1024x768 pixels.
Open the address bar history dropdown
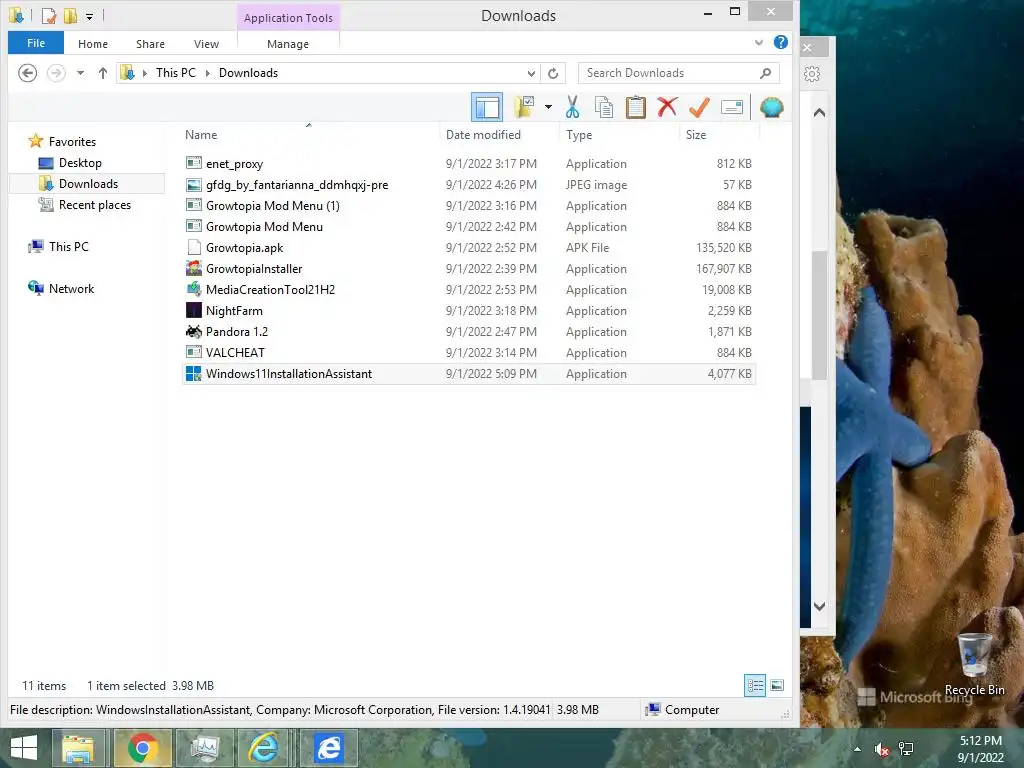tap(532, 73)
